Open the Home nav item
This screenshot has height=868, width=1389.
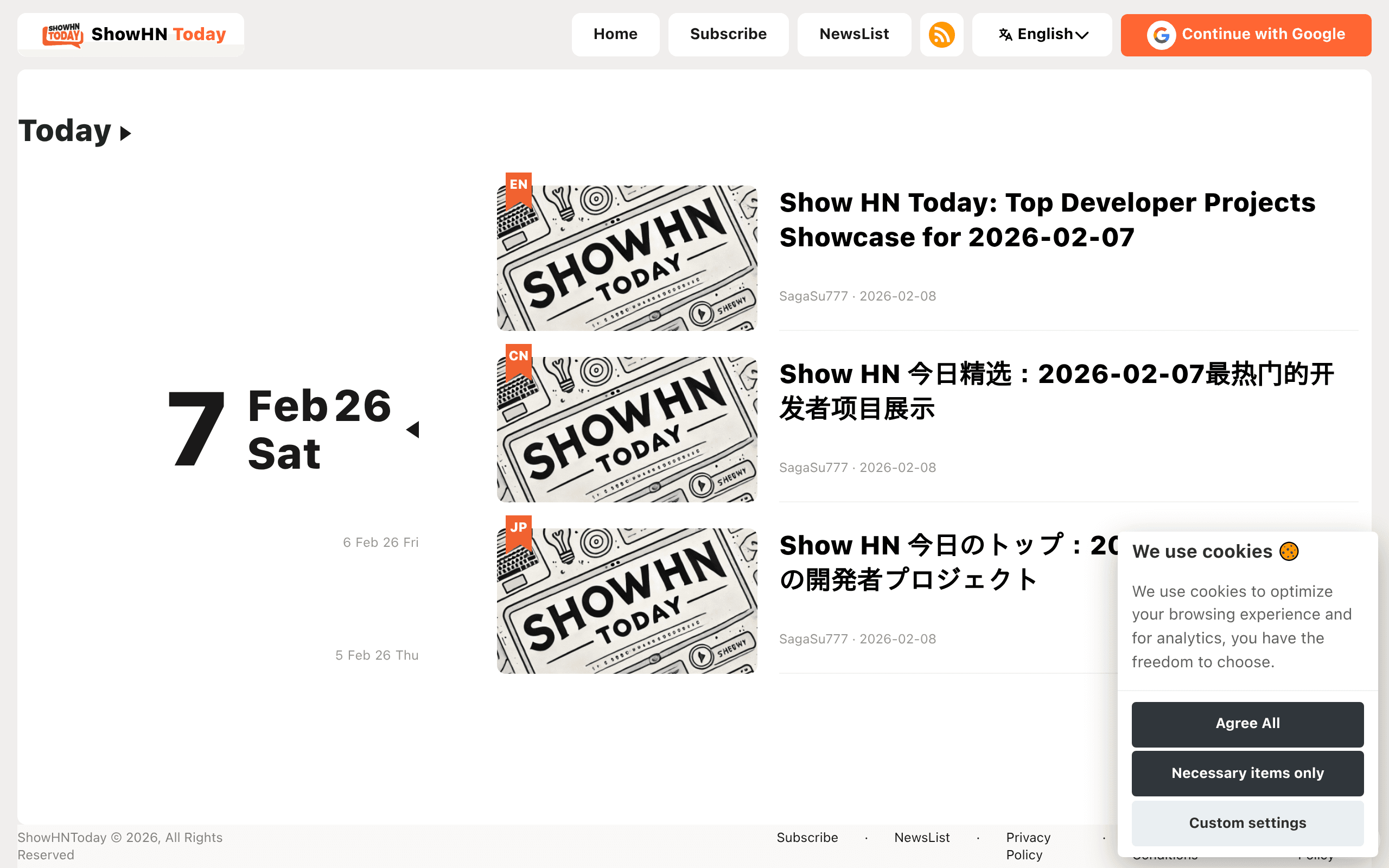615,34
